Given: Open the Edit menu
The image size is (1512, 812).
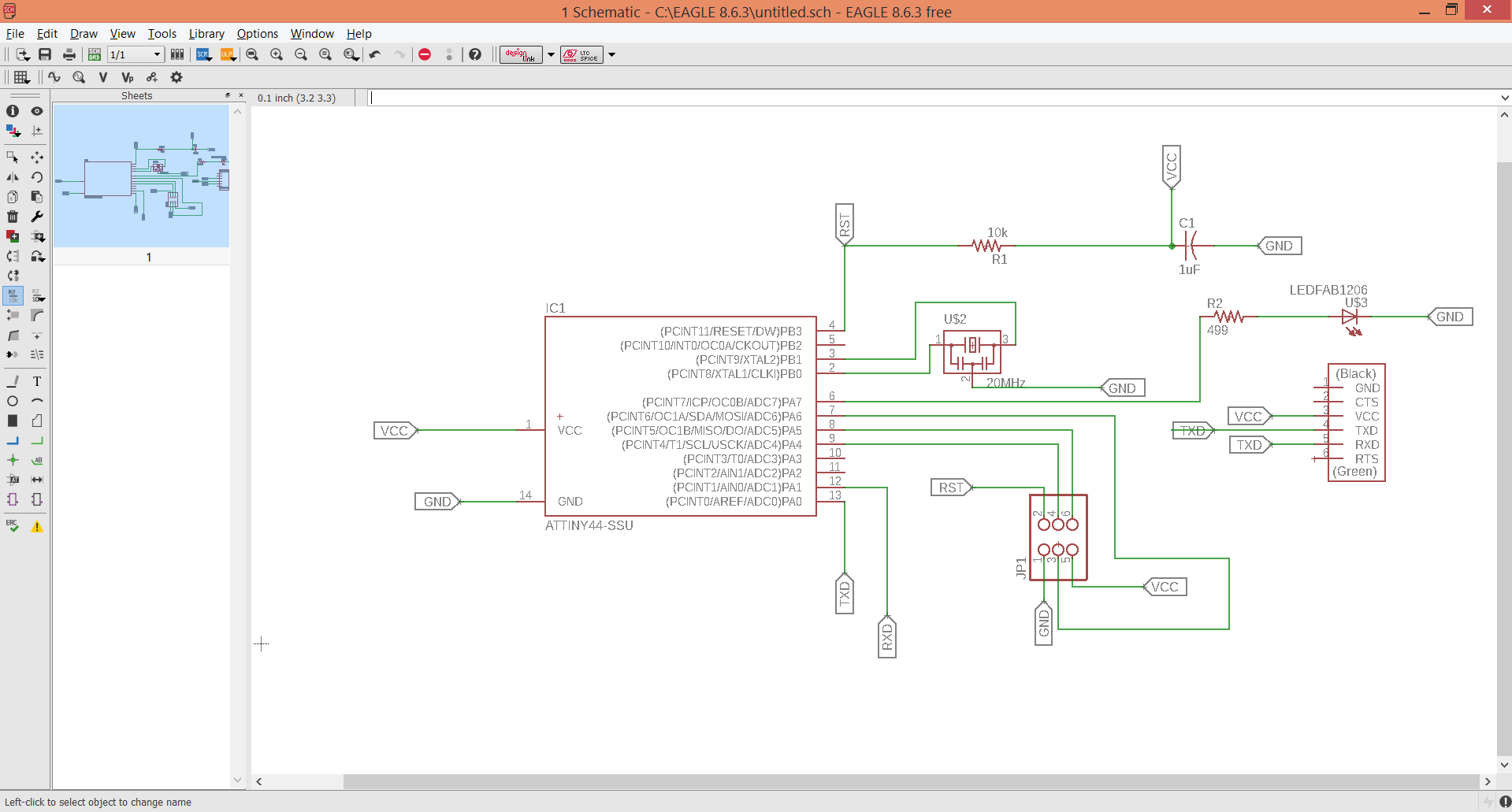Looking at the screenshot, I should click(47, 34).
